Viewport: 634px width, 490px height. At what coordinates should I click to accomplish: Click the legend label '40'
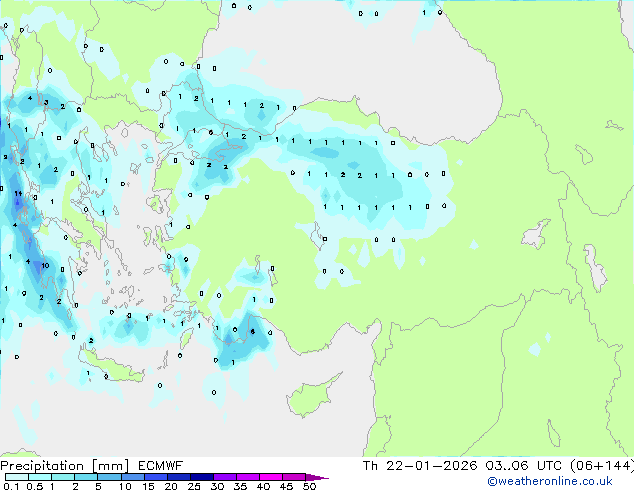[263, 486]
